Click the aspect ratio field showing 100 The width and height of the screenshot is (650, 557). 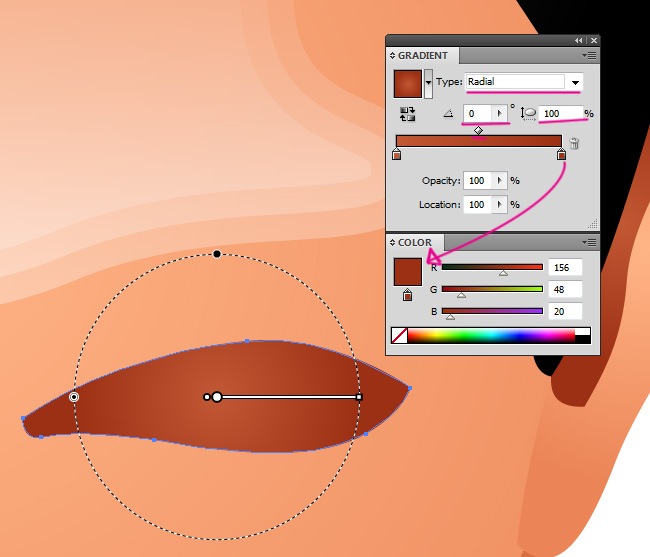point(562,114)
